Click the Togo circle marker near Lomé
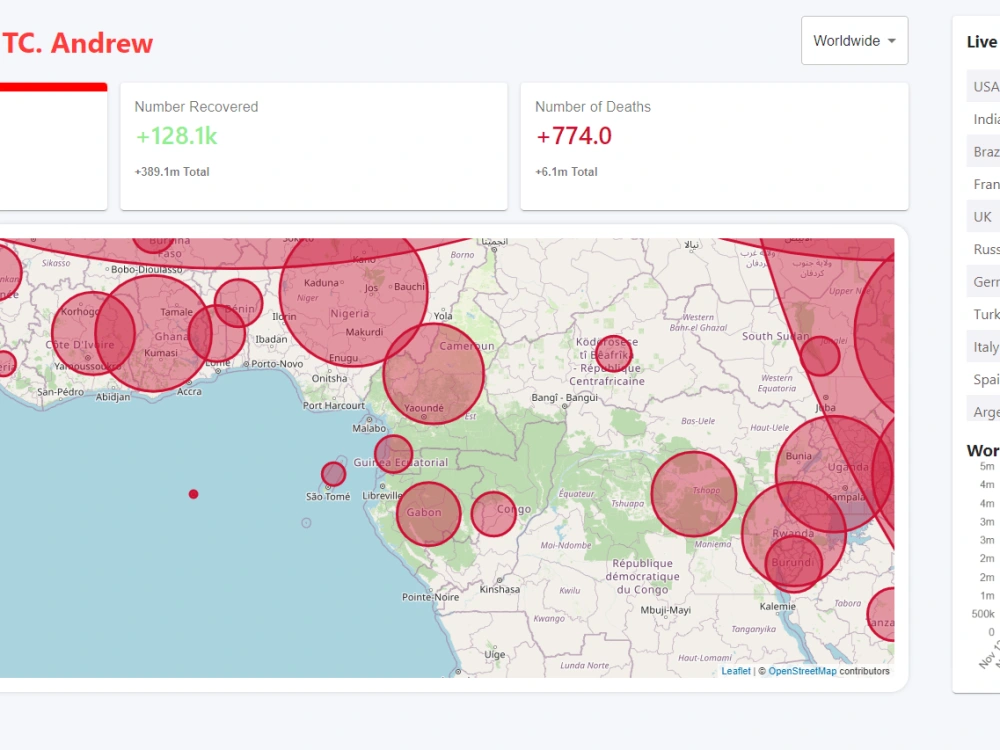This screenshot has height=750, width=1000. pos(217,334)
